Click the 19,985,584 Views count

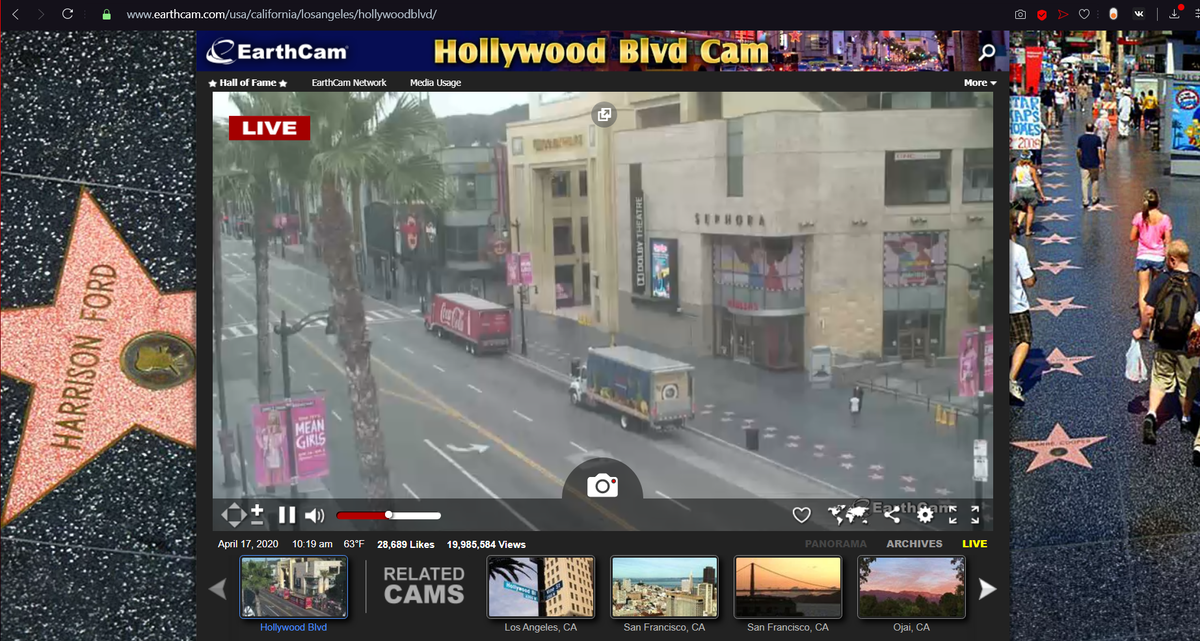tap(486, 544)
